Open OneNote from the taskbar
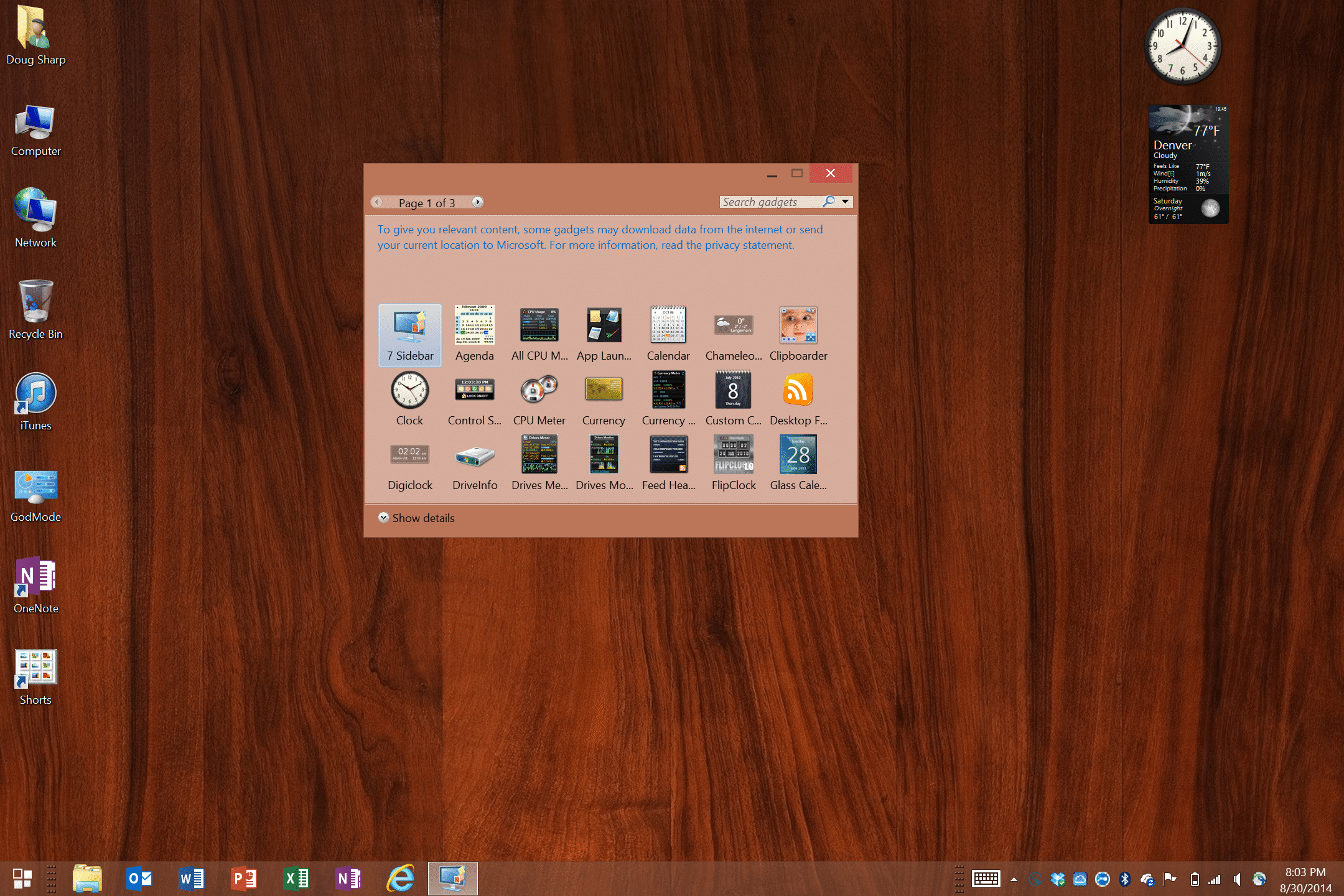The width and height of the screenshot is (1344, 896). [x=348, y=879]
